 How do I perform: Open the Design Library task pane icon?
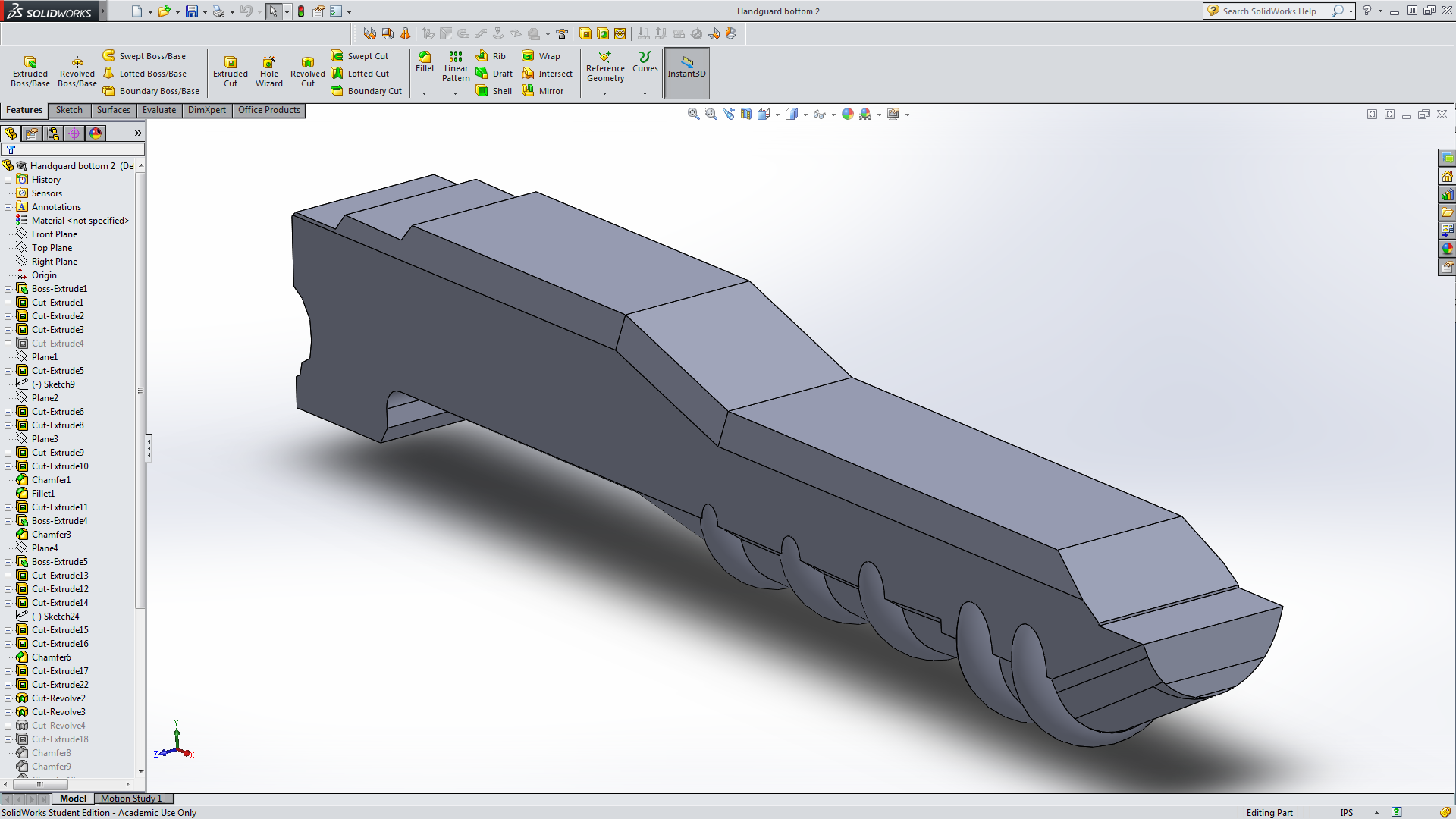coord(1447,194)
